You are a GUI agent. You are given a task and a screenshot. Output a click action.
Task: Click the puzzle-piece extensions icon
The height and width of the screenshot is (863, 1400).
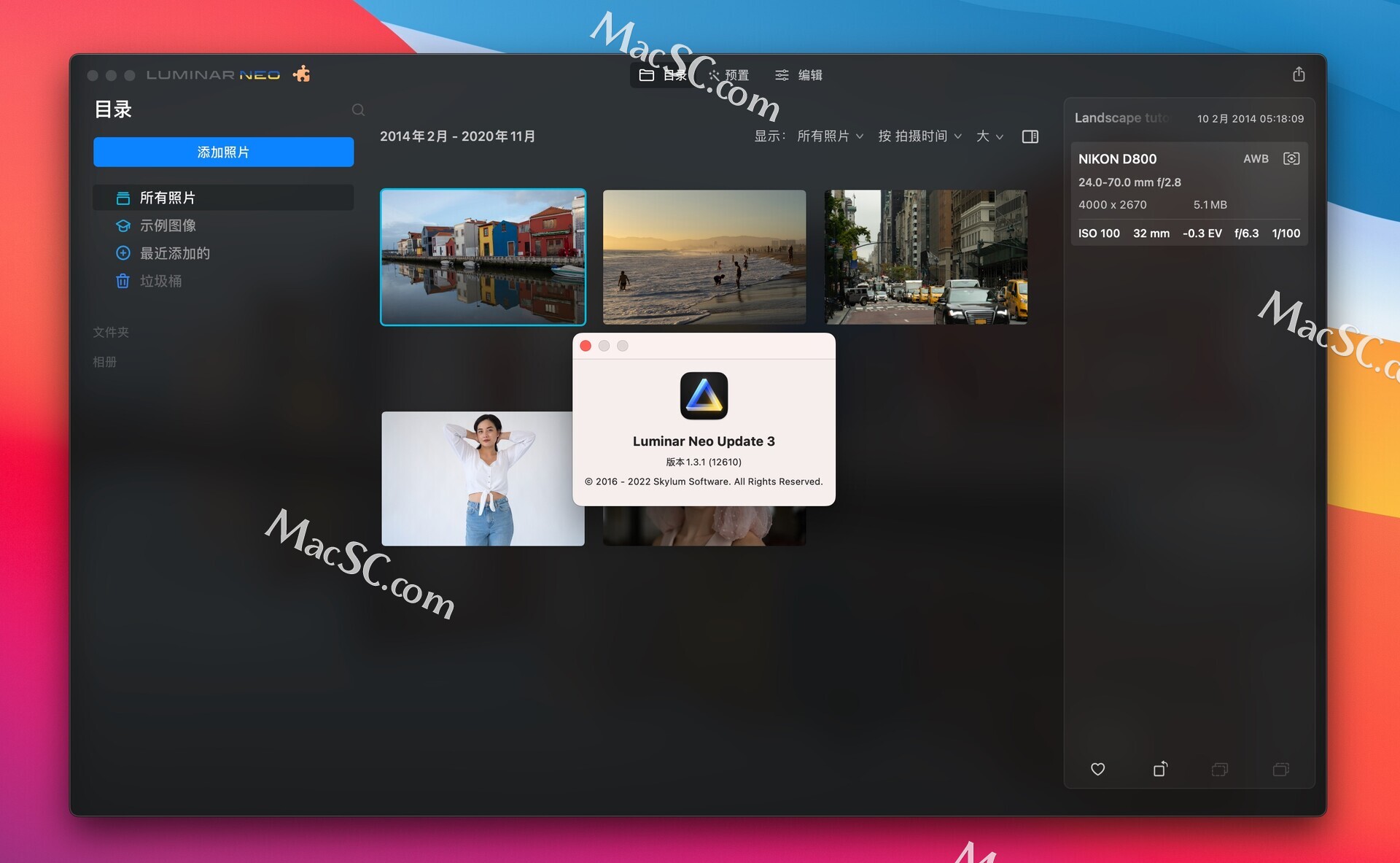pos(301,74)
